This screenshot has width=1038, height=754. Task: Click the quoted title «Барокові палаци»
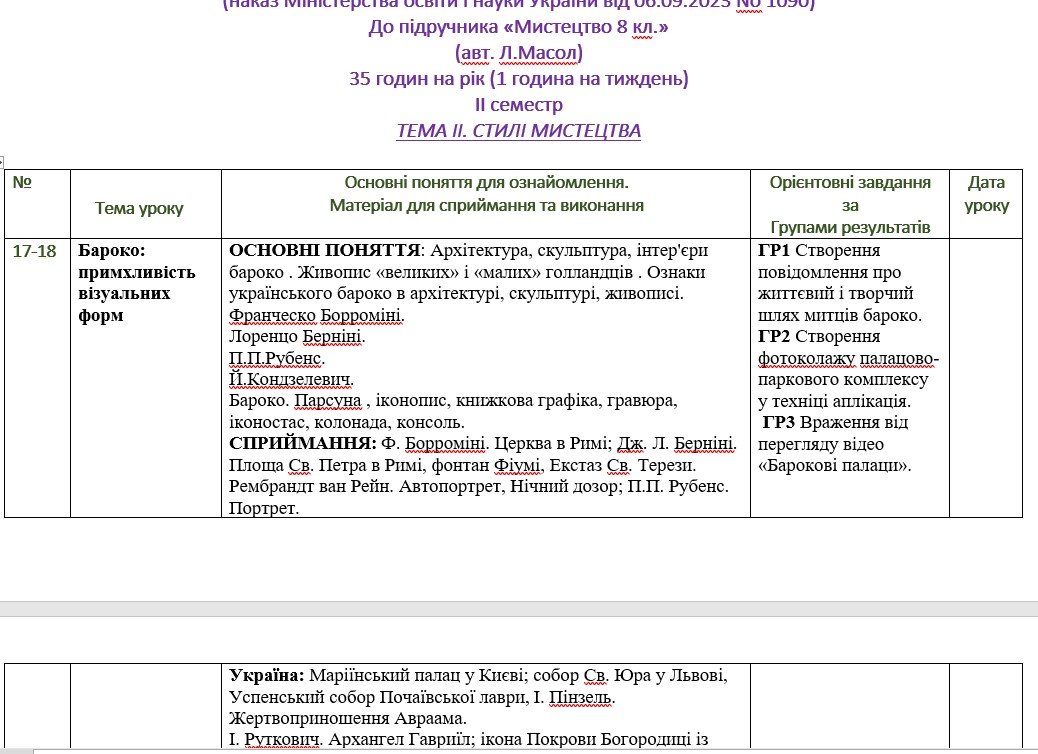click(x=835, y=465)
